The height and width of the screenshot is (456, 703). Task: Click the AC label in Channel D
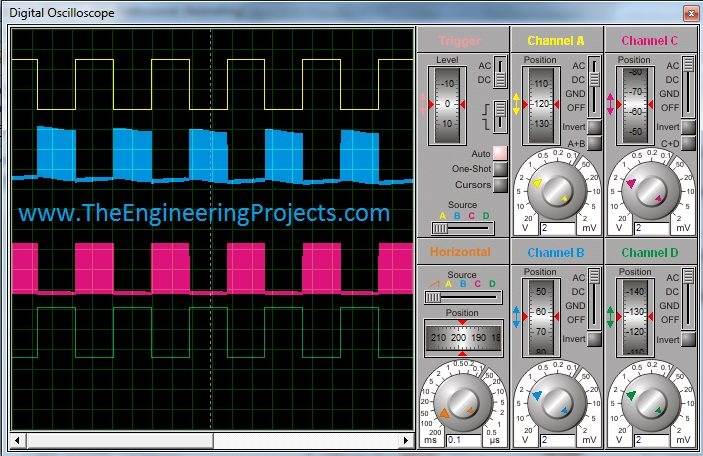pyautogui.click(x=673, y=278)
